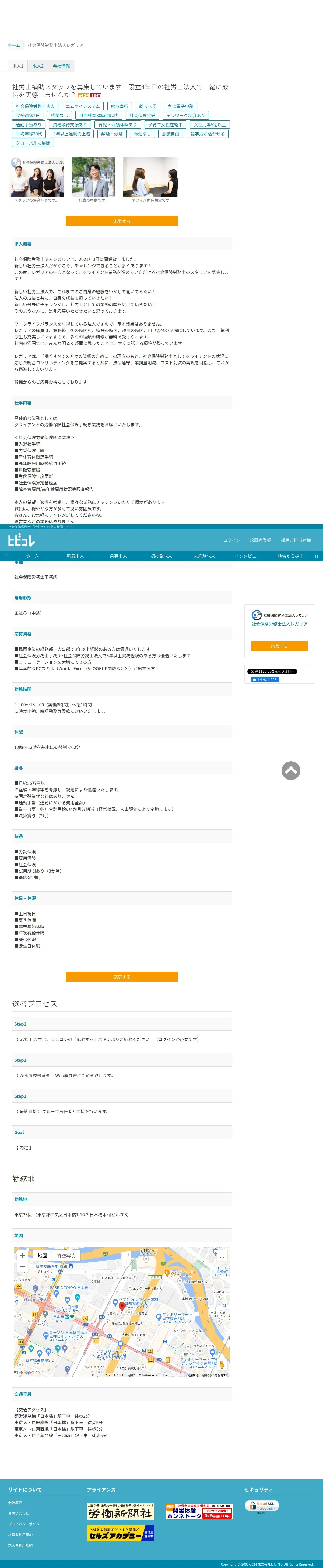Screen dimensions: 323x1568
Task: Click お問い合わせ in footer
Action: 18,1513
